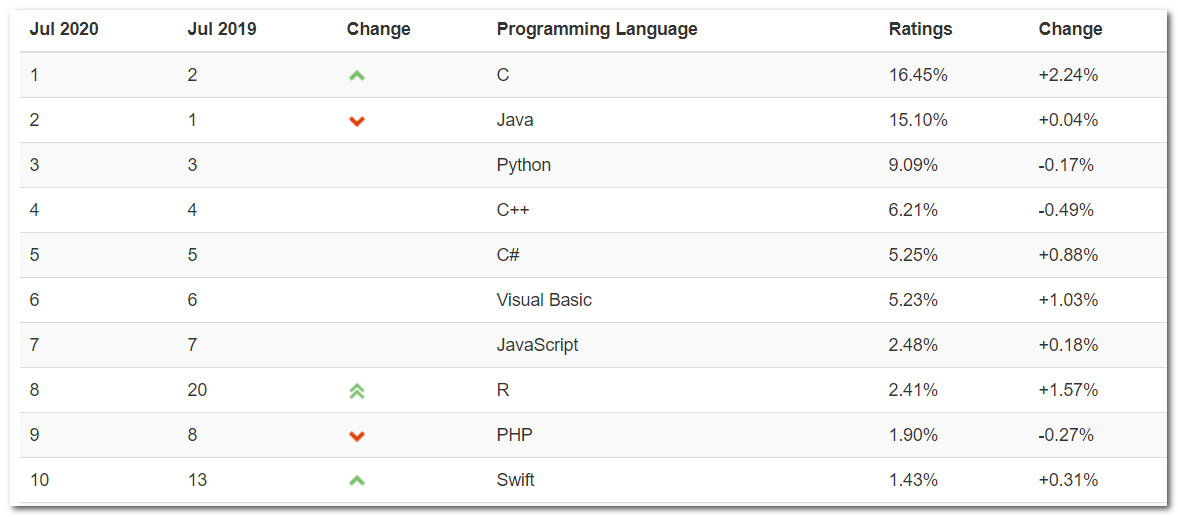Click the 16.45% rating for C
Viewport: 1178px width, 517px height.
click(917, 75)
